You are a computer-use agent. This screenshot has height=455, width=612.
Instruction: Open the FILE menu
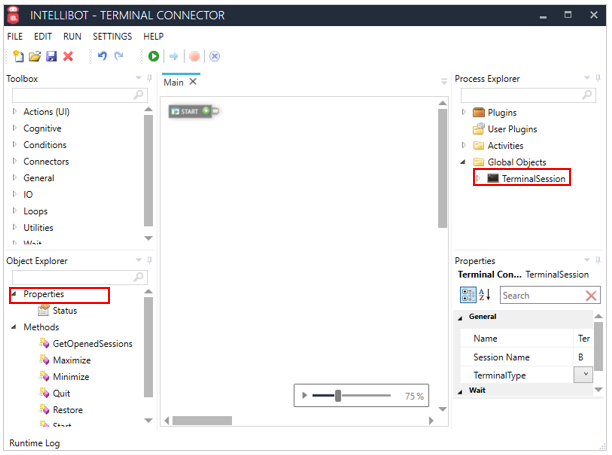[15, 37]
